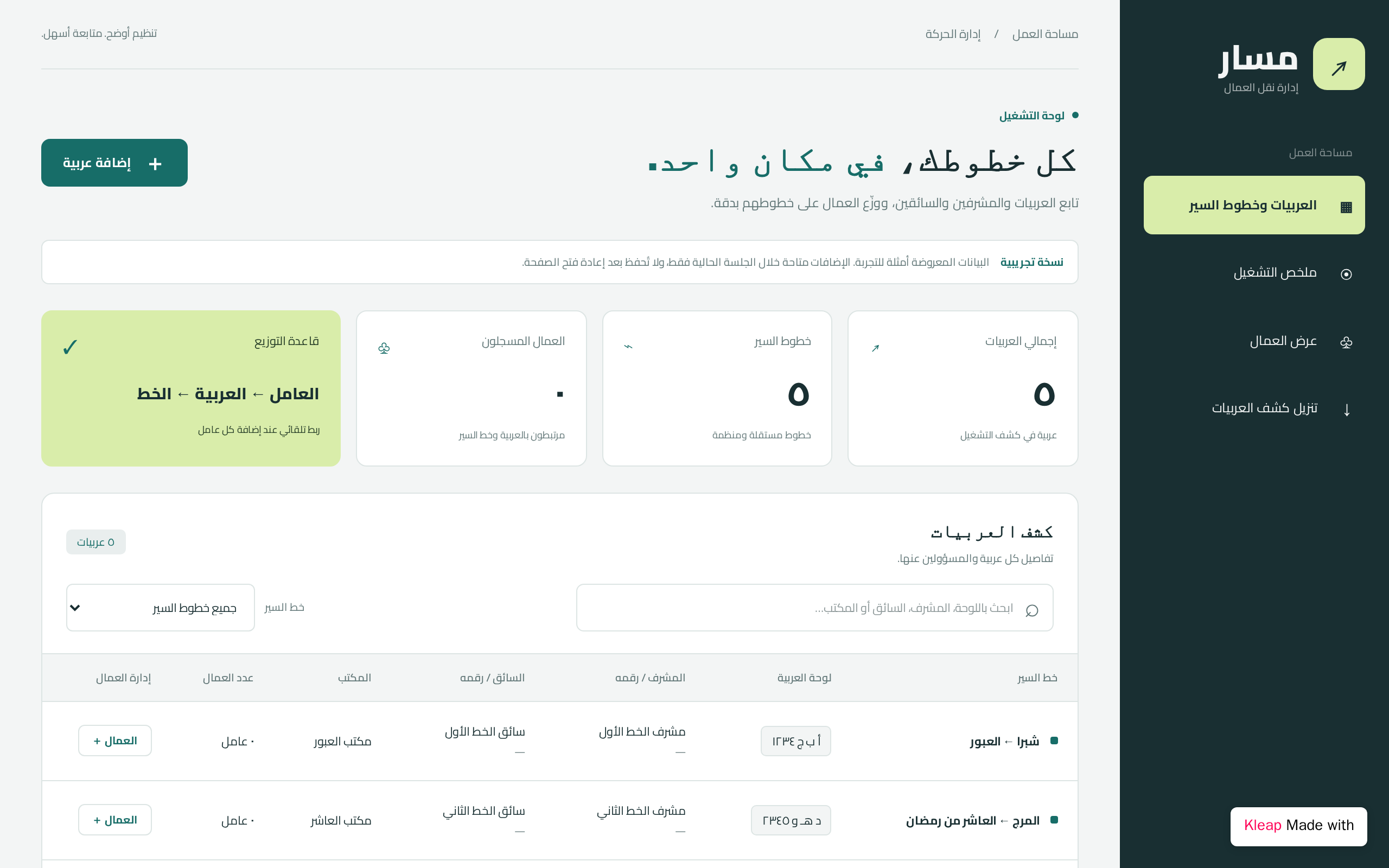Click the magnifier icon in the search box

point(1031,610)
